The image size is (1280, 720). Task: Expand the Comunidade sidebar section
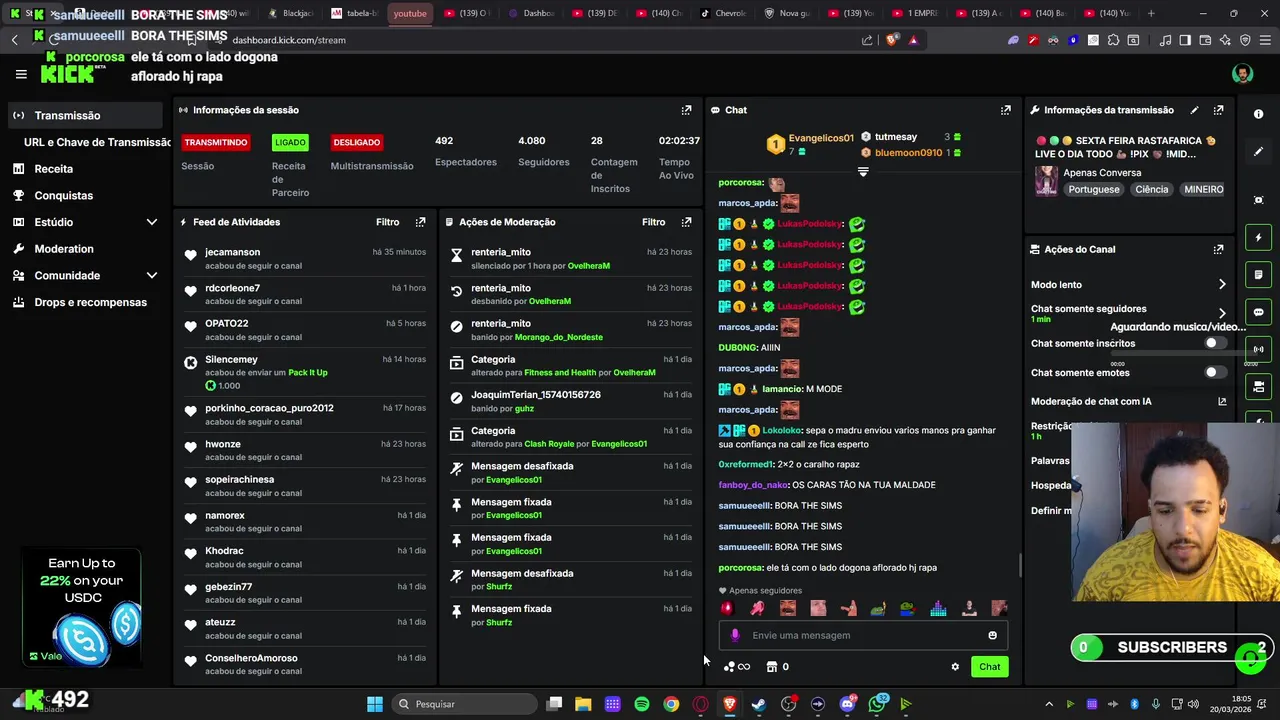[152, 275]
